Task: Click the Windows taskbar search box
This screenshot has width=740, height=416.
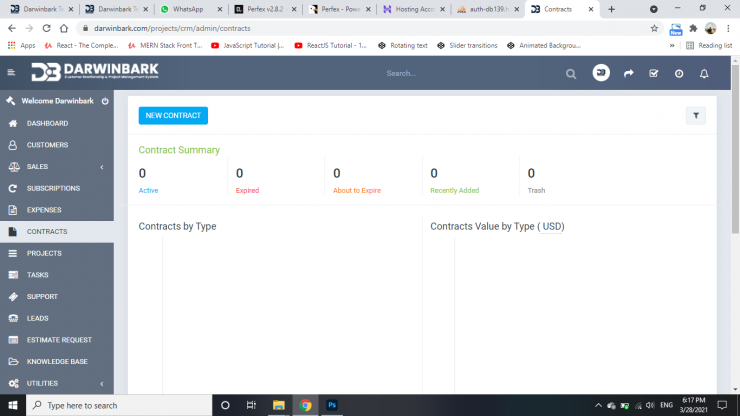Action: [119, 405]
